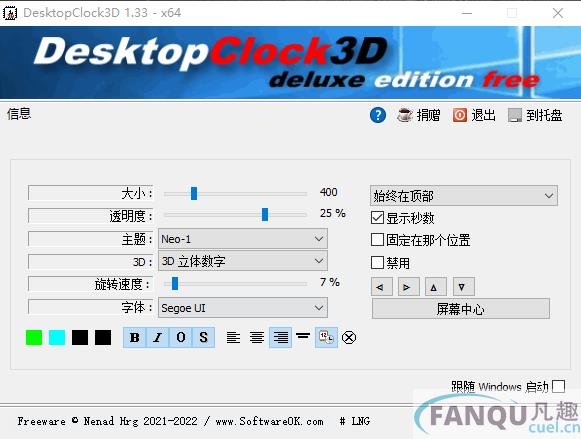Click the blue question mark help icon
Viewport: 581px width, 439px height.
[378, 115]
